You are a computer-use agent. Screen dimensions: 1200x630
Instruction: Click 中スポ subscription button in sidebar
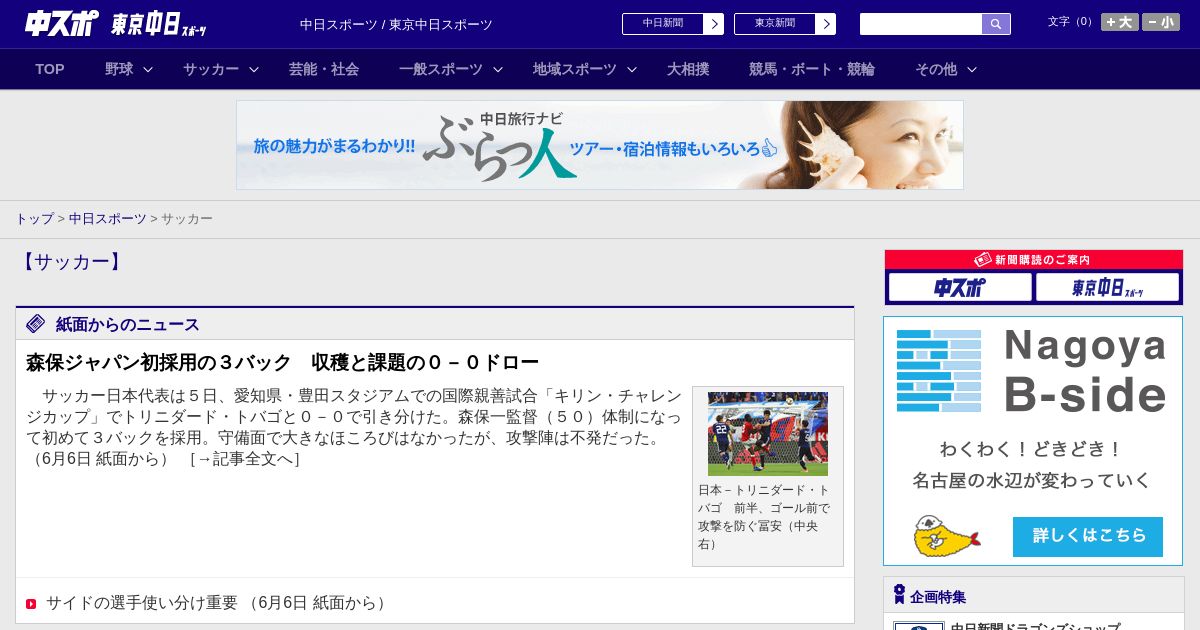click(960, 288)
